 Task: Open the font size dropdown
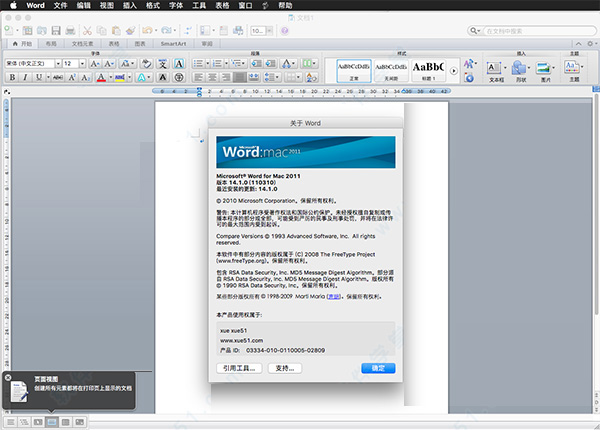tap(82, 64)
